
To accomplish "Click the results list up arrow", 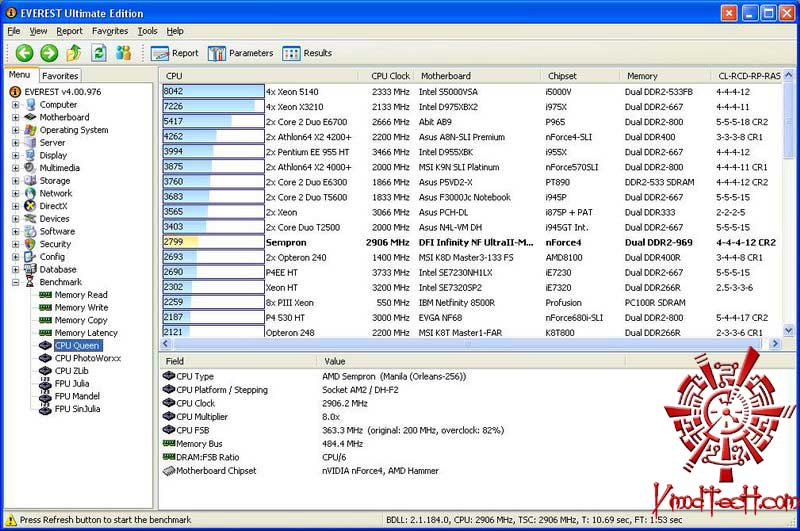I will [x=788, y=75].
